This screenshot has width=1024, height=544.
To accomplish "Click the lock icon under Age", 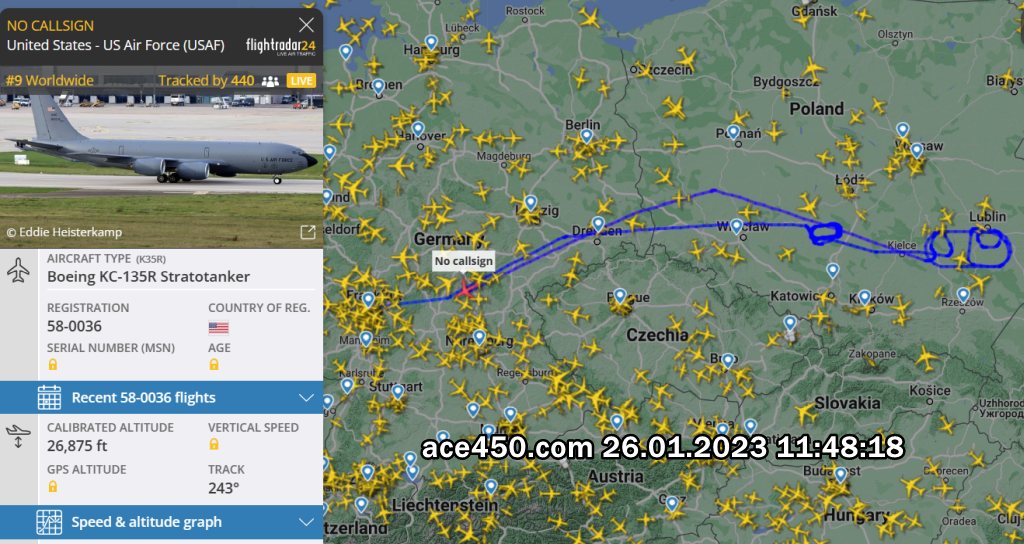I will (214, 364).
